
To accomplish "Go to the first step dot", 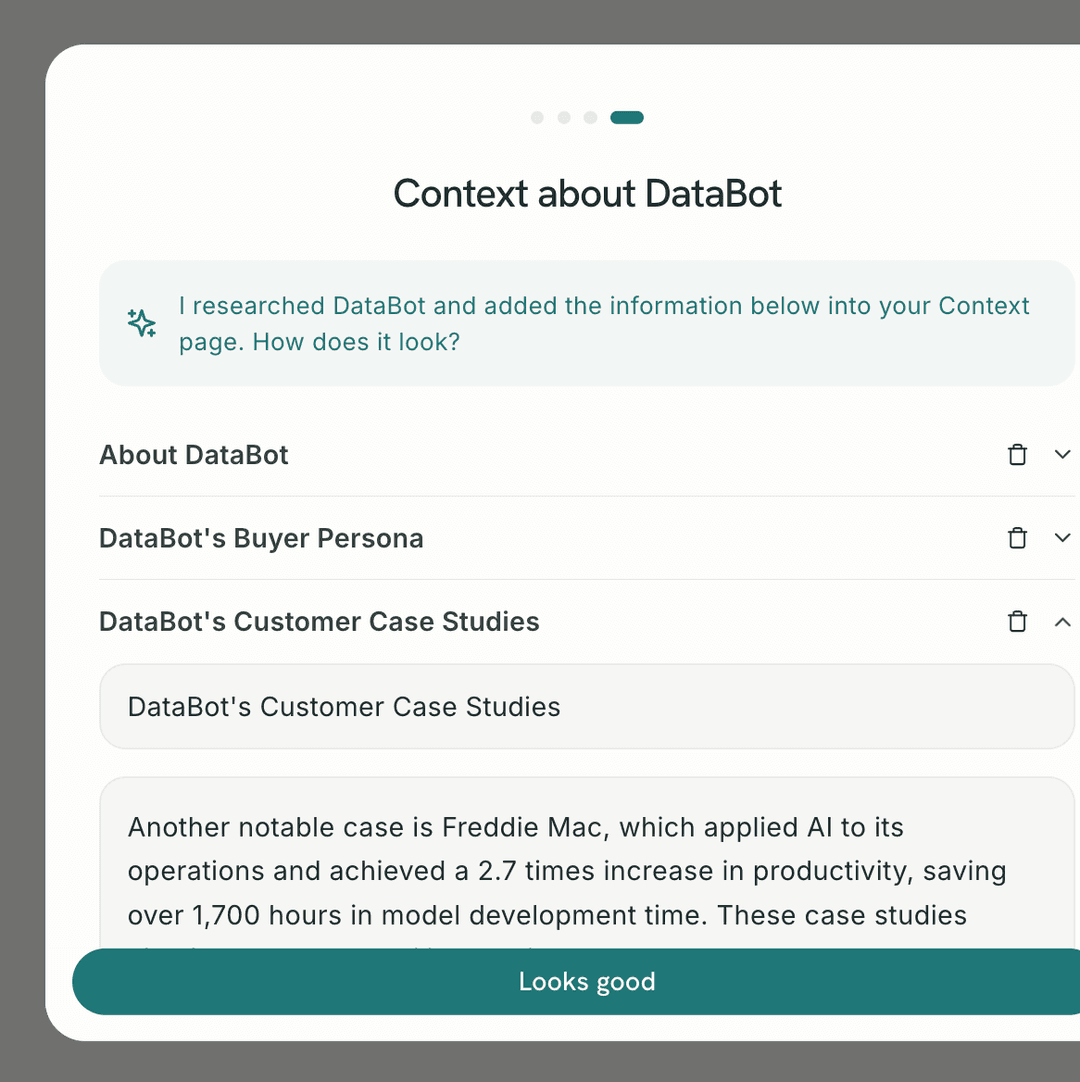I will (537, 118).
